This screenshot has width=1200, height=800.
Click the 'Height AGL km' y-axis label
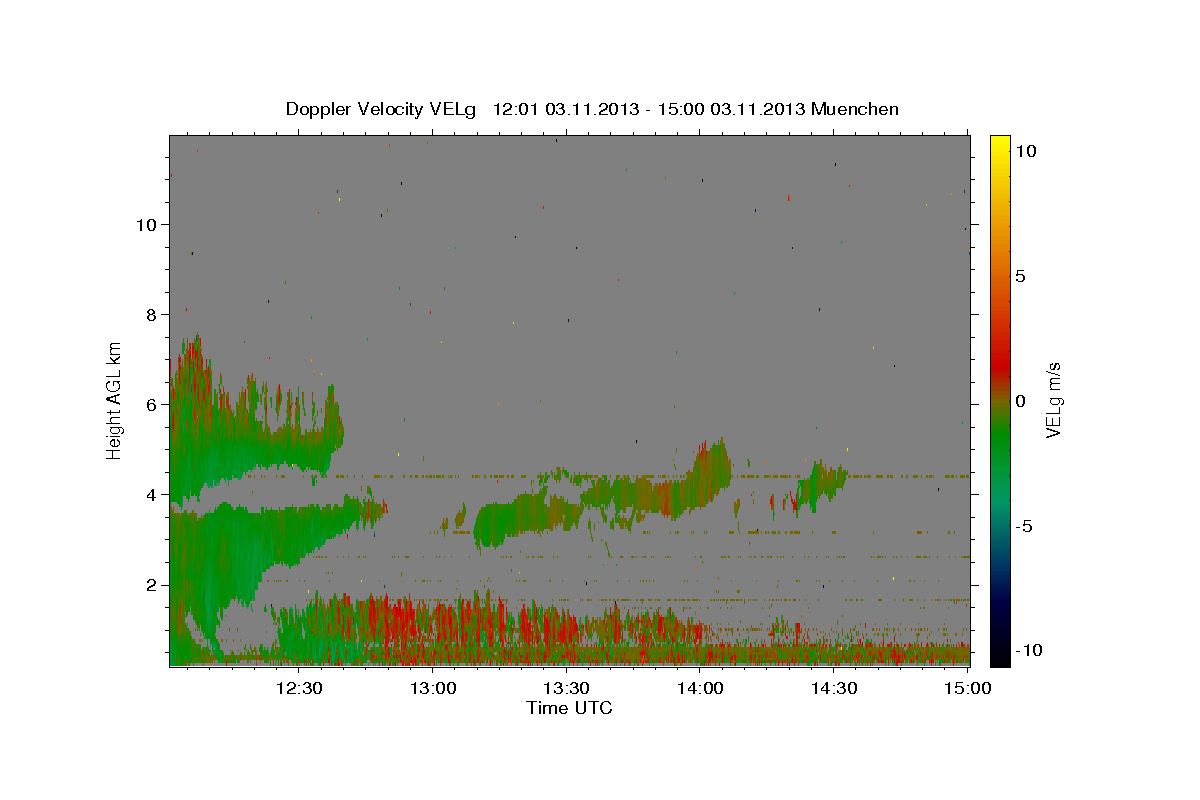[115, 400]
